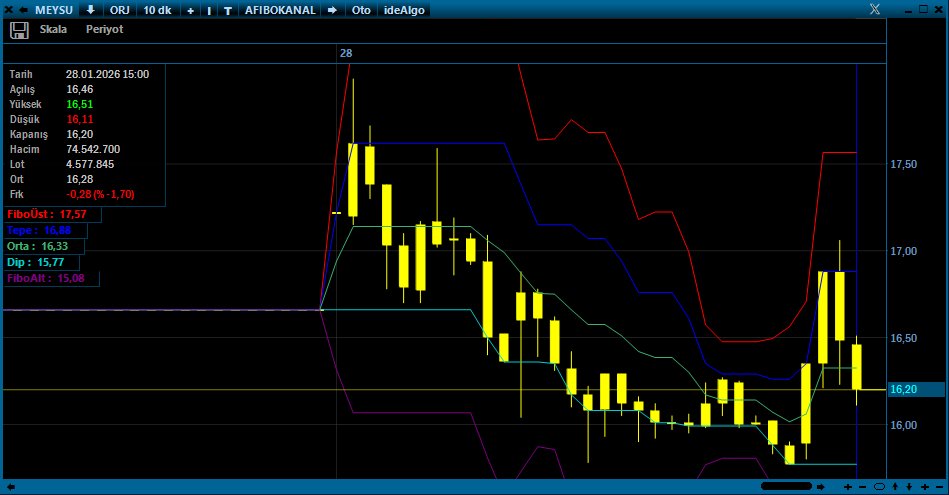Click the Yüksek value 16,51

point(80,104)
